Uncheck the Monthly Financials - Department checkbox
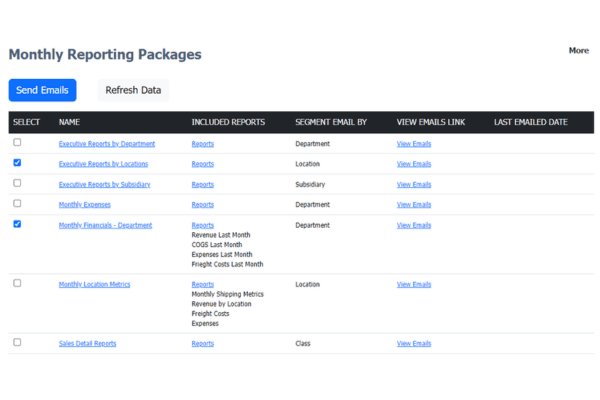The height and width of the screenshot is (400, 600). (x=17, y=224)
